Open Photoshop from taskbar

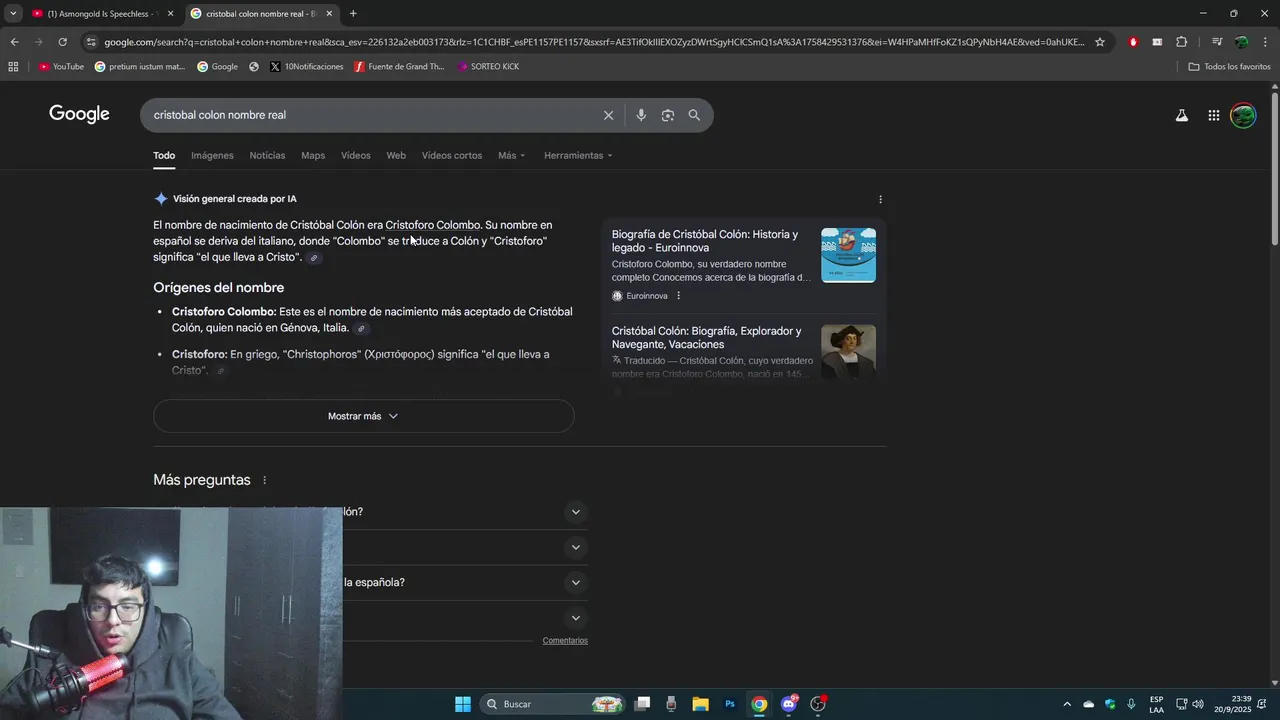coord(730,704)
